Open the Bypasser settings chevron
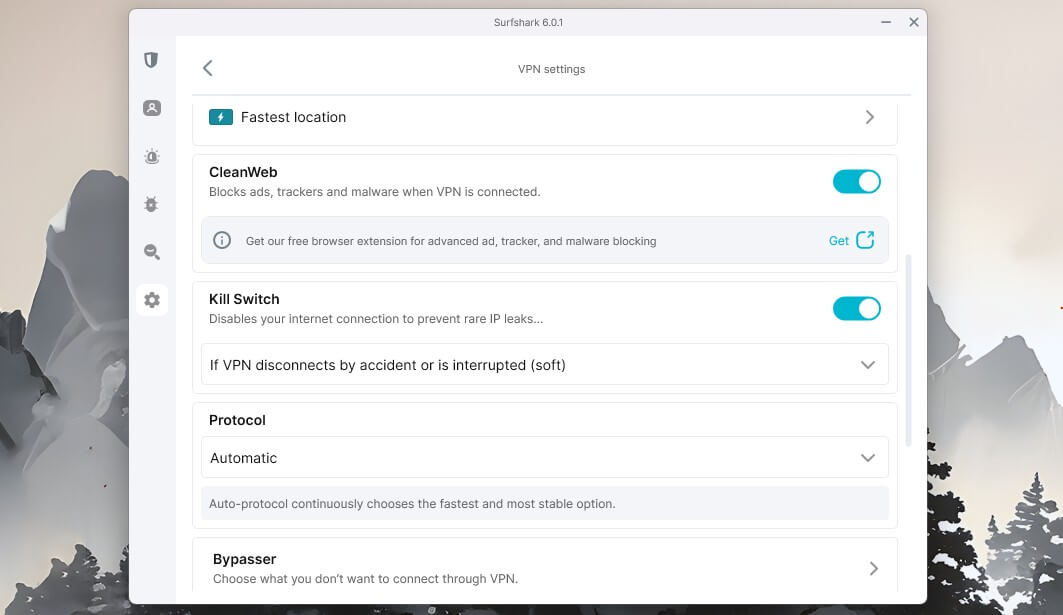The width and height of the screenshot is (1063, 615). coord(874,568)
